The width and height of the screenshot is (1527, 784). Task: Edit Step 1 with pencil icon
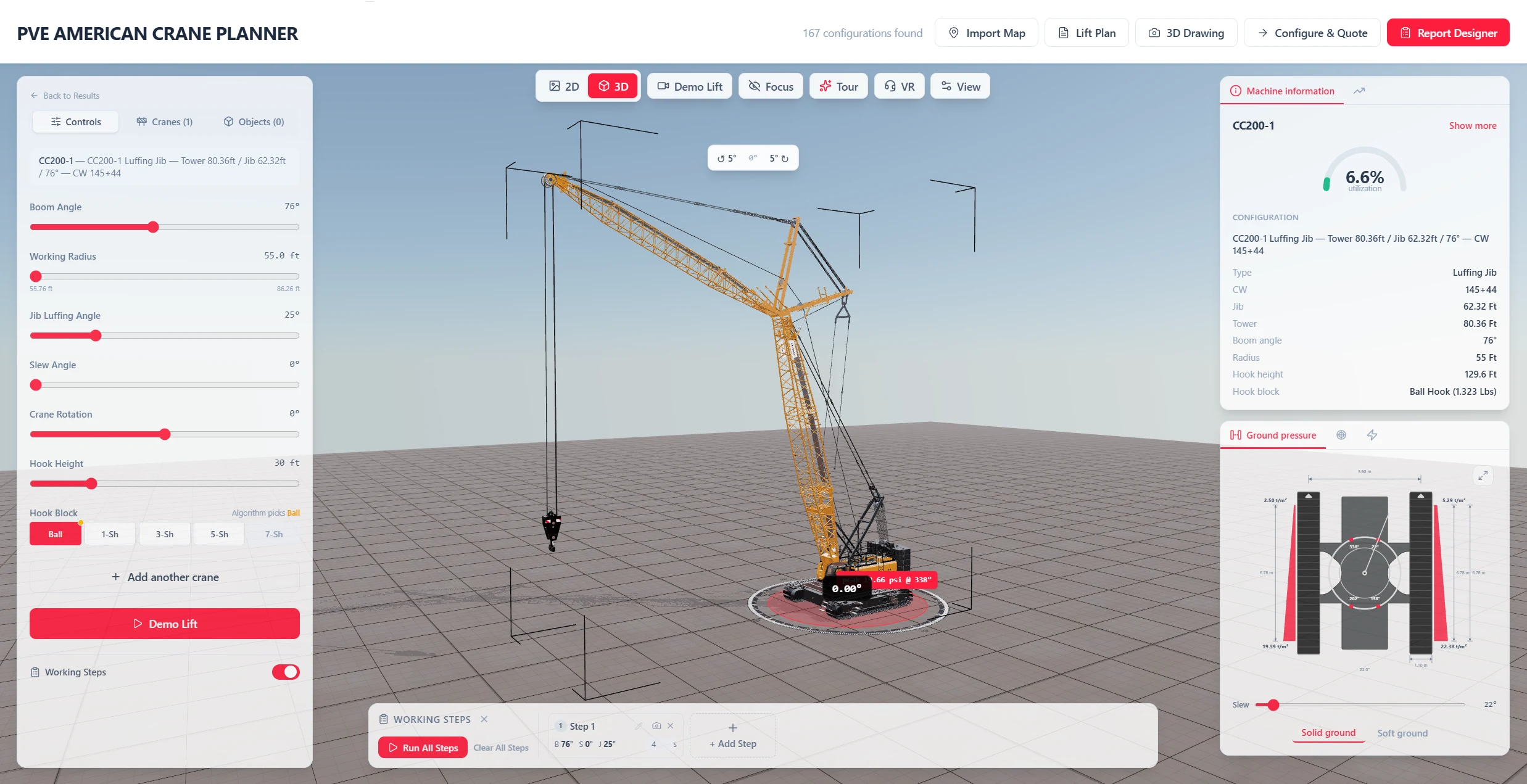click(x=639, y=726)
